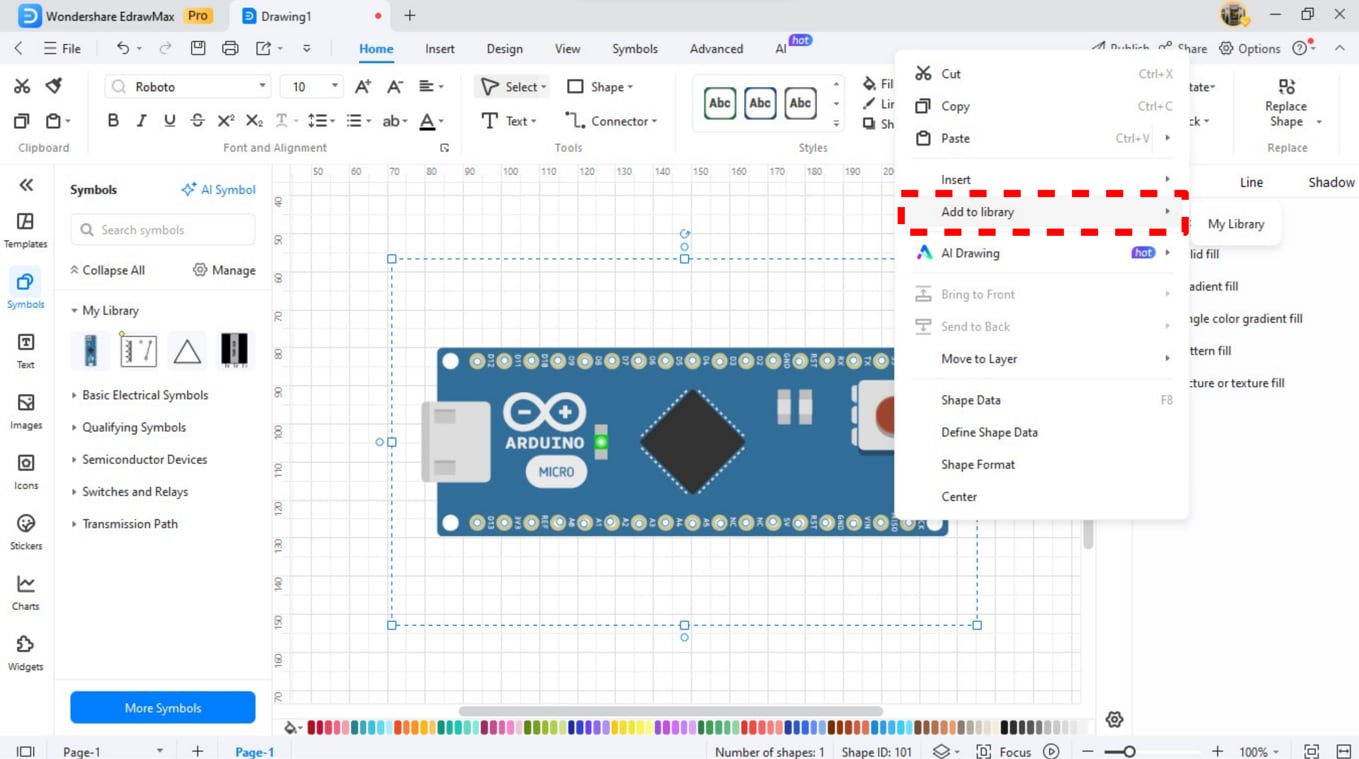Choose Add to library in context menu
This screenshot has height=759, width=1359.
[x=1043, y=212]
